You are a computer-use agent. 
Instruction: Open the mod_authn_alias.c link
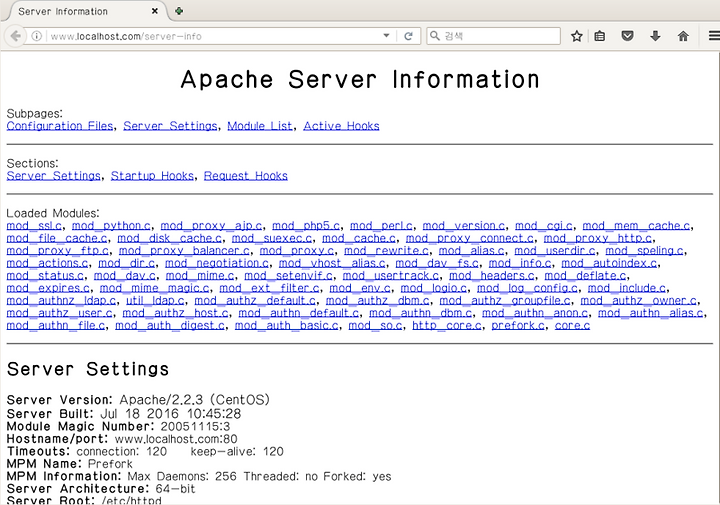pos(651,313)
